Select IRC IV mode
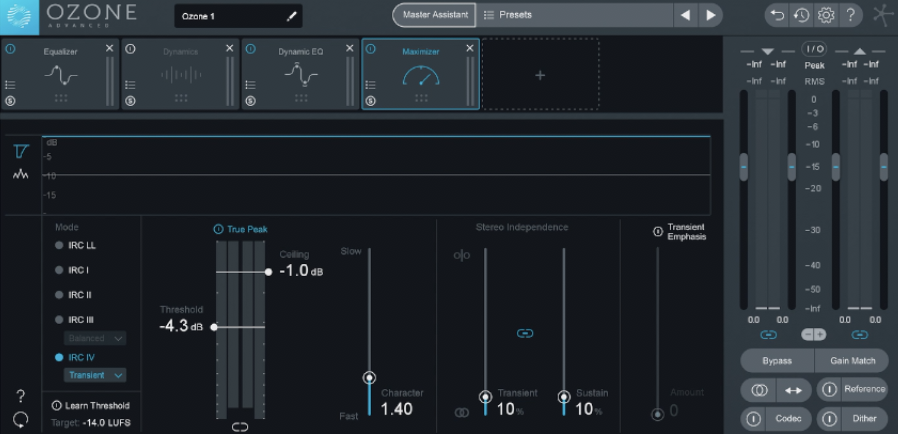This screenshot has height=434, width=898. (74, 358)
